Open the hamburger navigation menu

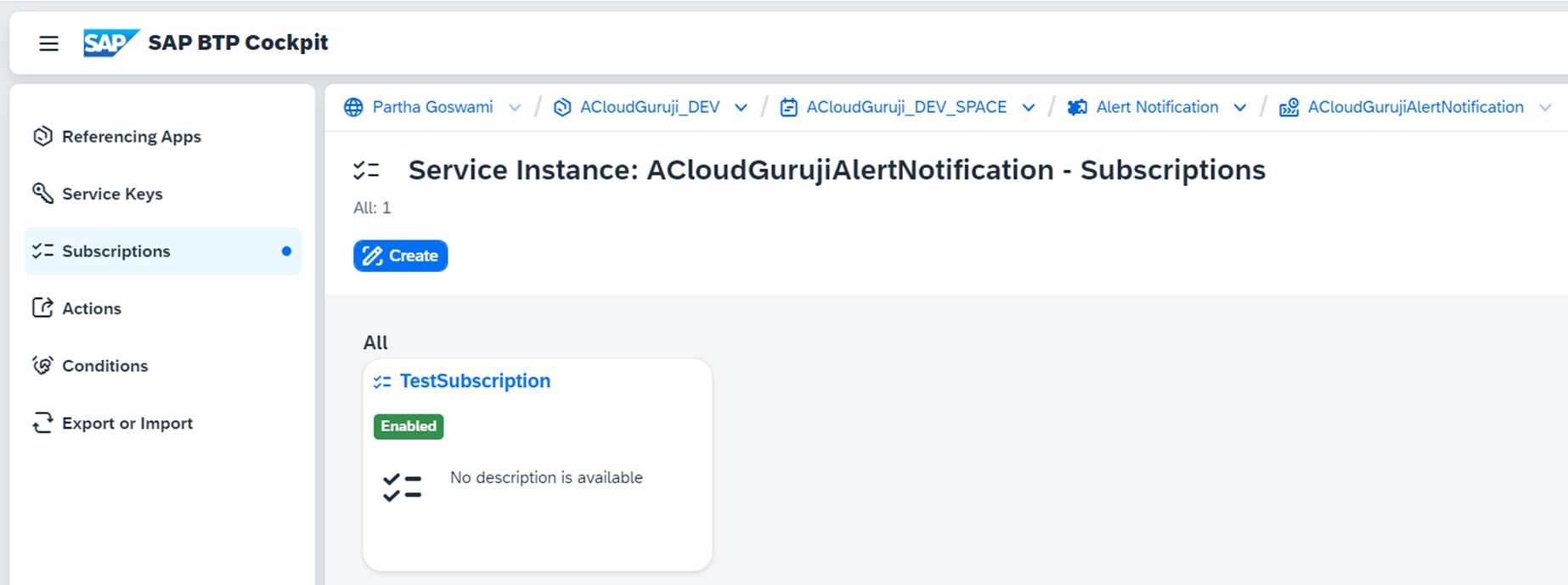pyautogui.click(x=48, y=43)
